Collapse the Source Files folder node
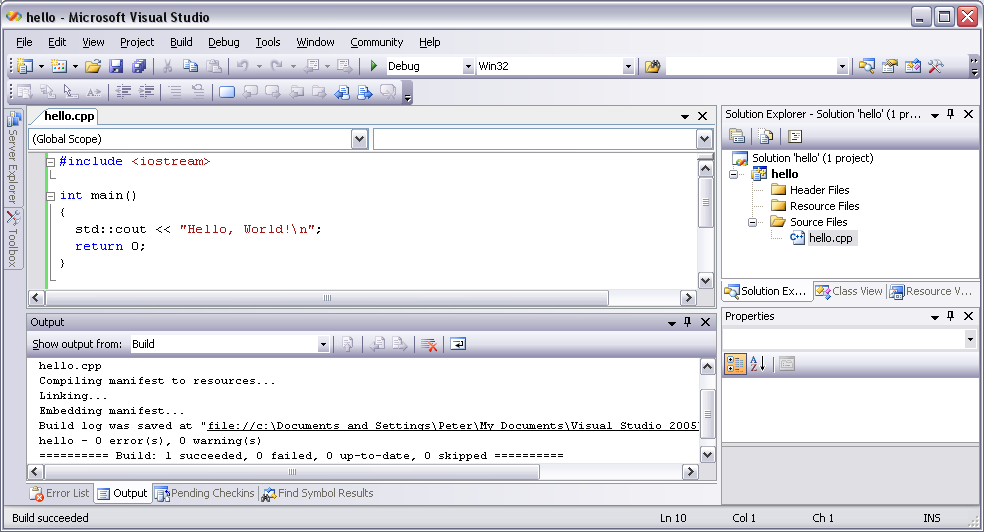The height and width of the screenshot is (532, 984). pos(752,222)
